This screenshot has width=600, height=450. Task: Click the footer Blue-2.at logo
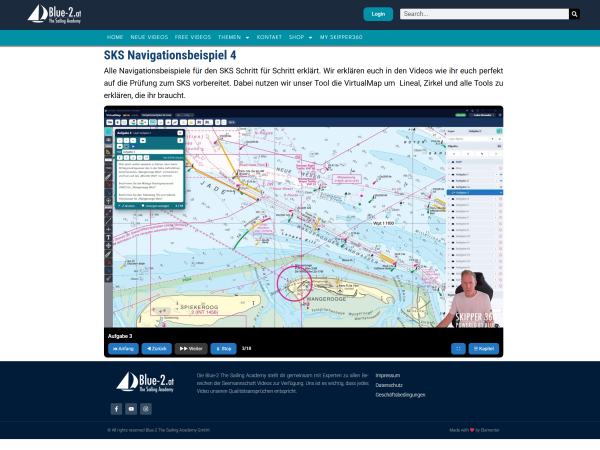click(x=145, y=382)
